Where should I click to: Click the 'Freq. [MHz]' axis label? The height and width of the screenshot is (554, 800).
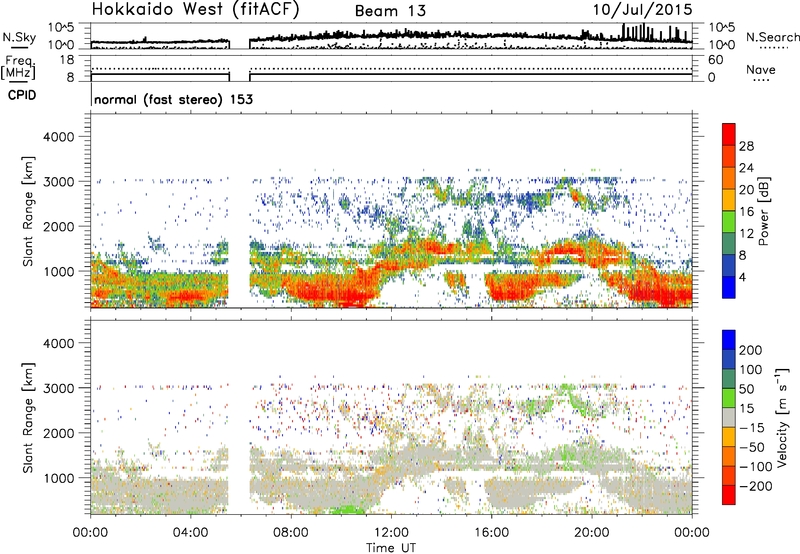pos(18,67)
